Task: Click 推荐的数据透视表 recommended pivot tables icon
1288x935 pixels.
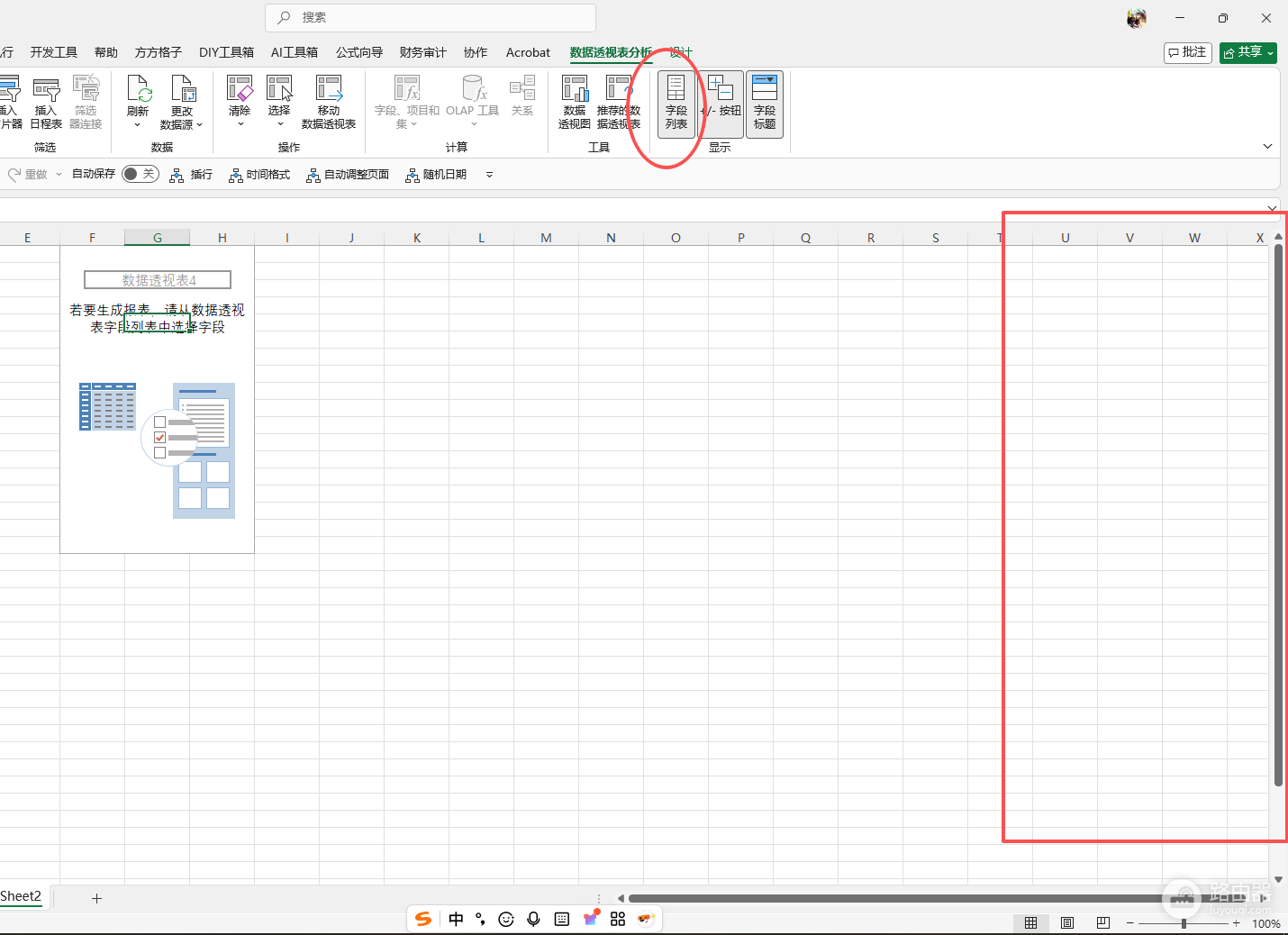Action: pos(619,103)
